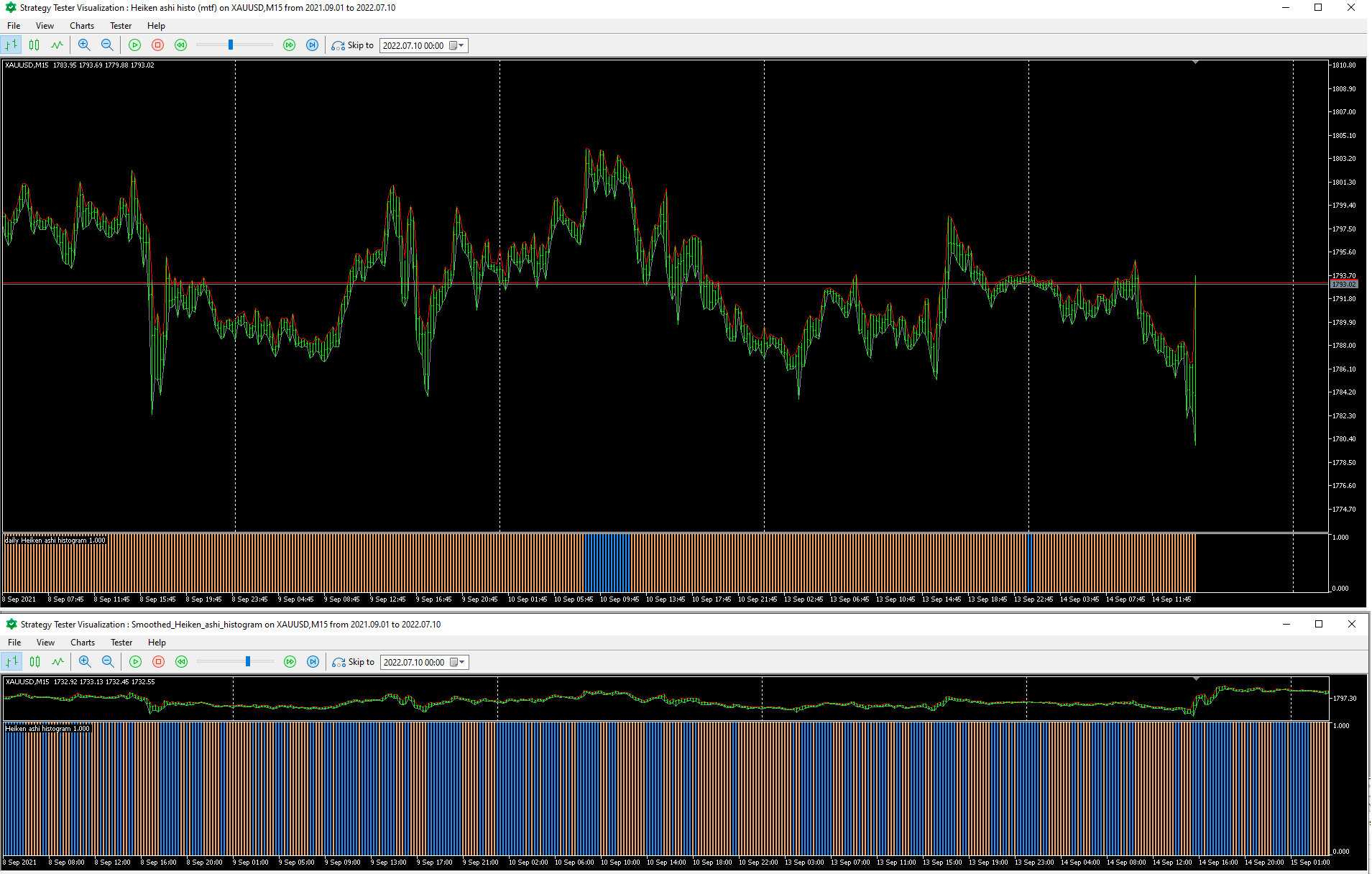Click the bottom window's Strategy Tester app icon
The height and width of the screenshot is (874, 1372).
point(11,625)
